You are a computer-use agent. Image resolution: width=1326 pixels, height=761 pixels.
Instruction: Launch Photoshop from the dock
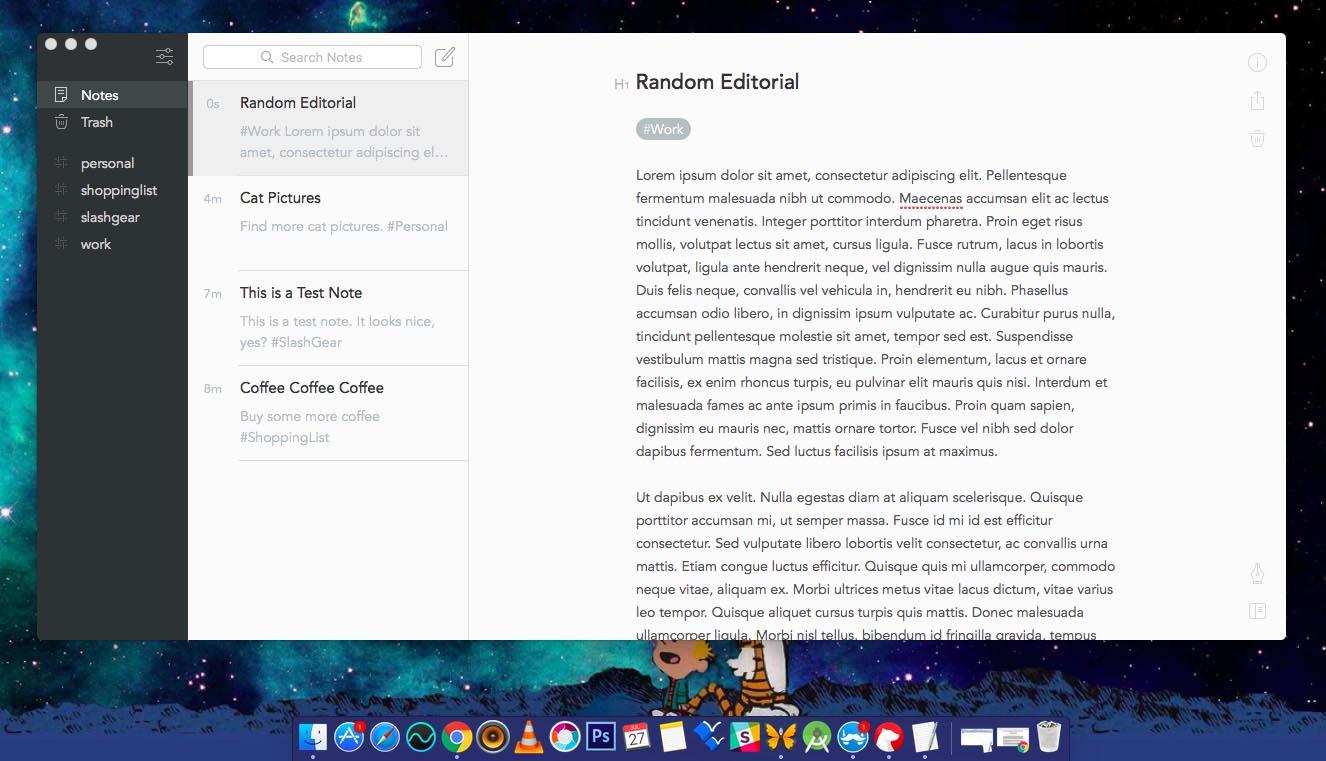[600, 738]
